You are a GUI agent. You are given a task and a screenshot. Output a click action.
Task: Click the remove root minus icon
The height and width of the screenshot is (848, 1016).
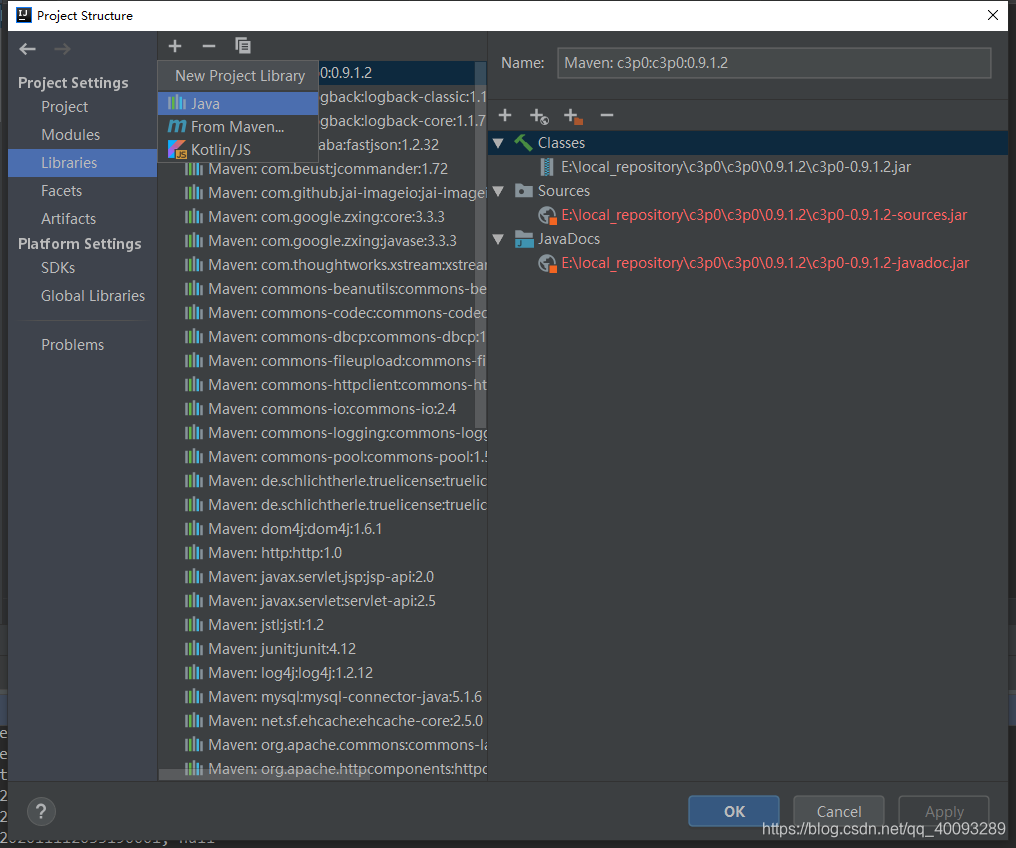point(606,115)
